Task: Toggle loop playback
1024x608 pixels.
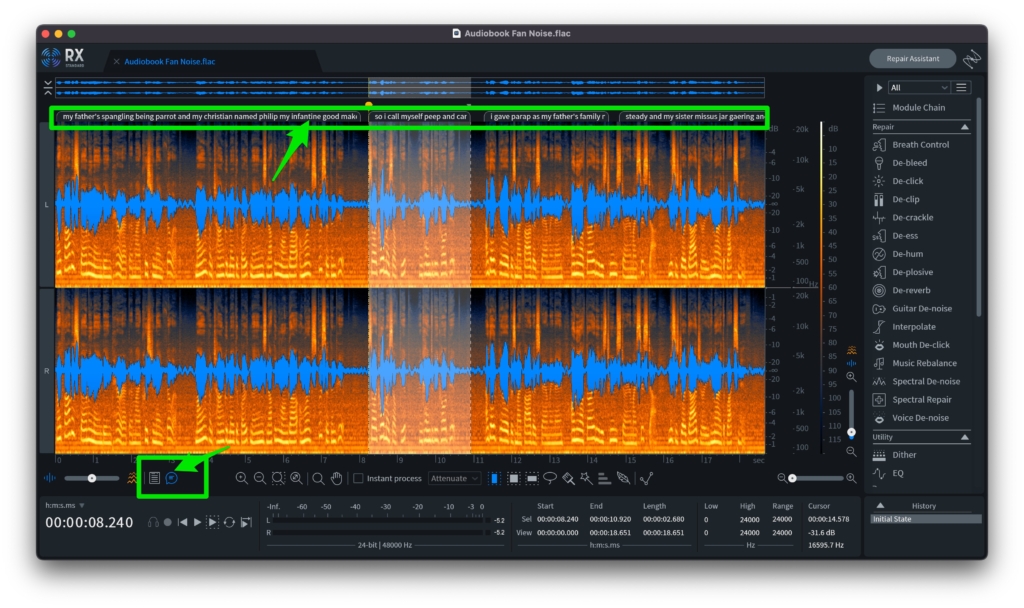Action: [229, 522]
